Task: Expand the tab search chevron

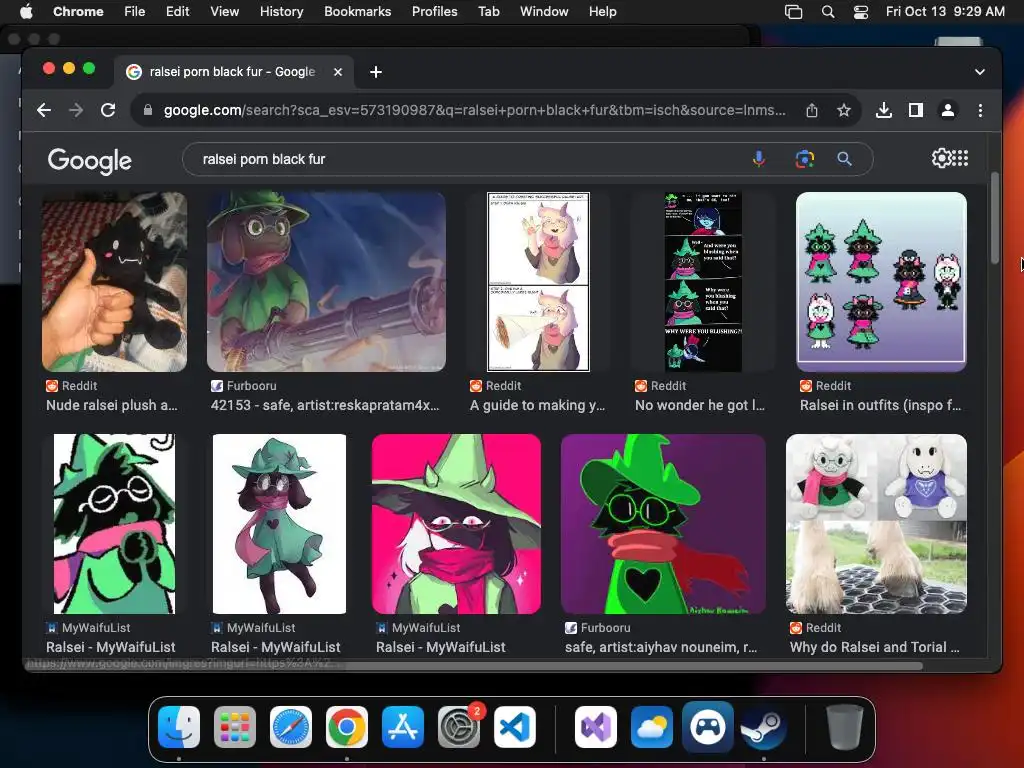Action: click(x=980, y=72)
